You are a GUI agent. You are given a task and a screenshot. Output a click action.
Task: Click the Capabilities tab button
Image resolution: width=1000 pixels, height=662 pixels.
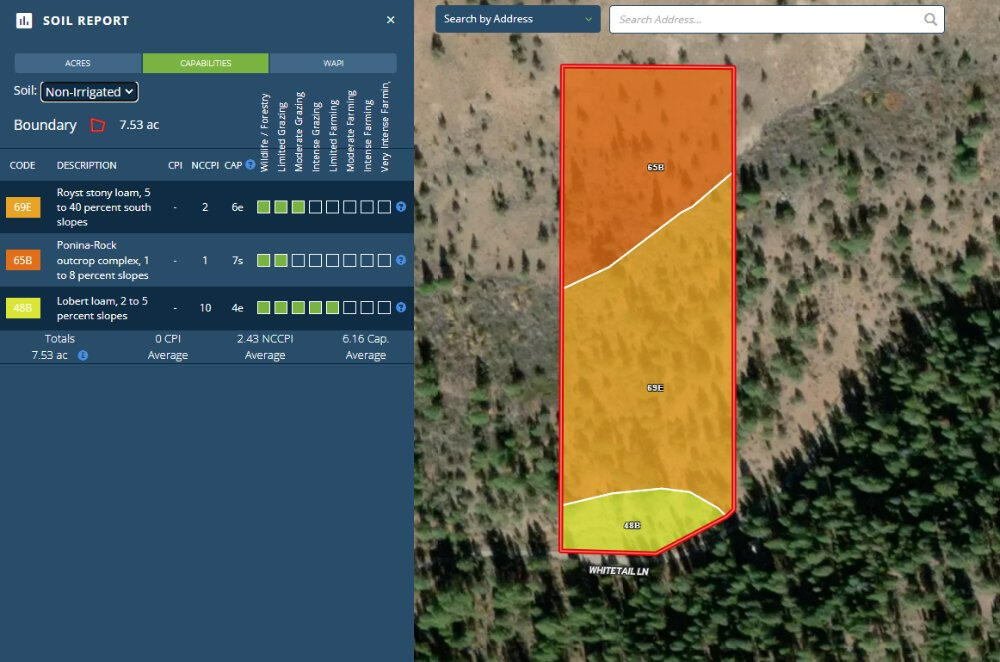pos(205,62)
